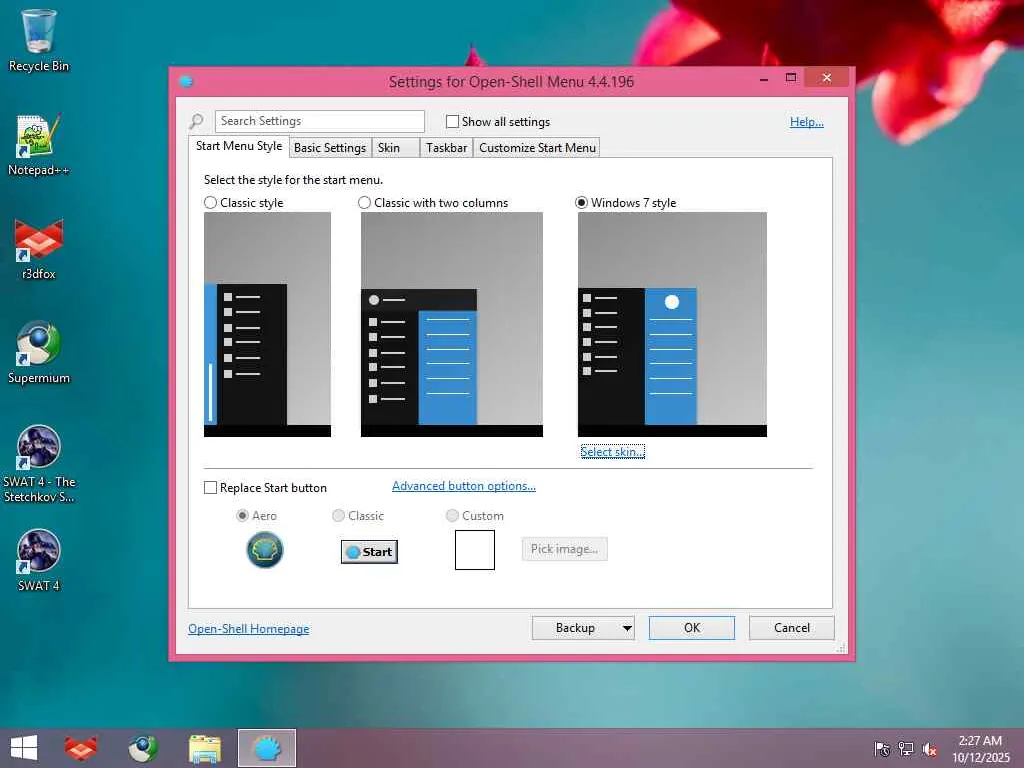Enable Show all settings checkbox
This screenshot has height=768, width=1024.
(452, 121)
